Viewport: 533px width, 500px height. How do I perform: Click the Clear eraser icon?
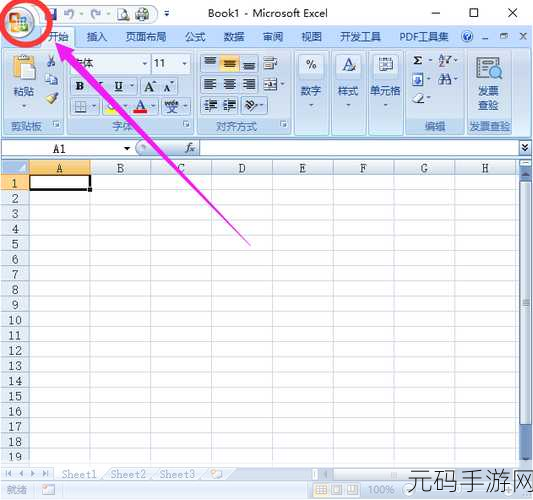(418, 99)
